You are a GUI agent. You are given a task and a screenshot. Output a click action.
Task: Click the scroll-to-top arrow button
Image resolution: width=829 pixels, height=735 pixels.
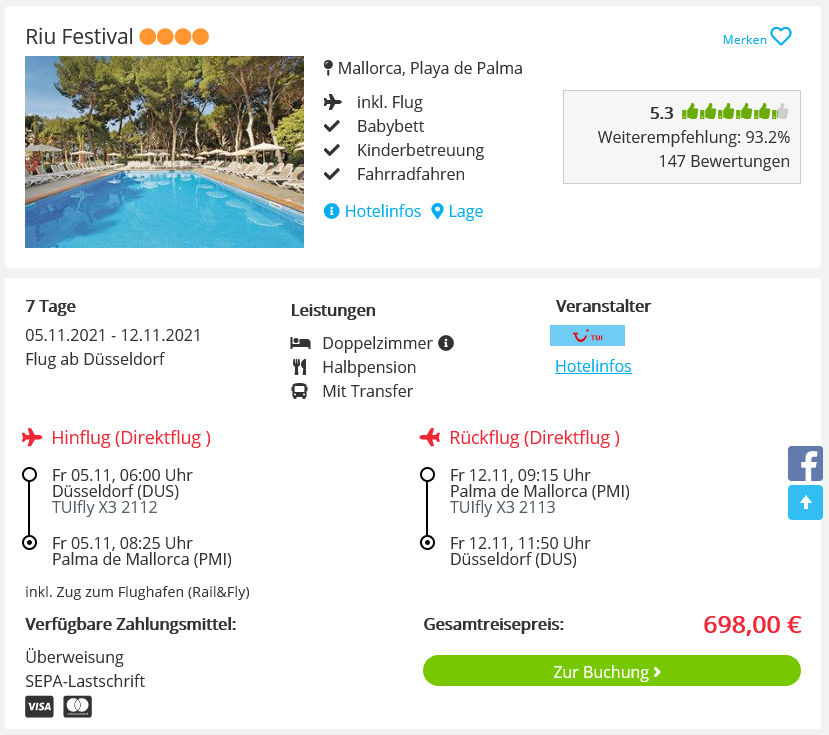pyautogui.click(x=805, y=503)
